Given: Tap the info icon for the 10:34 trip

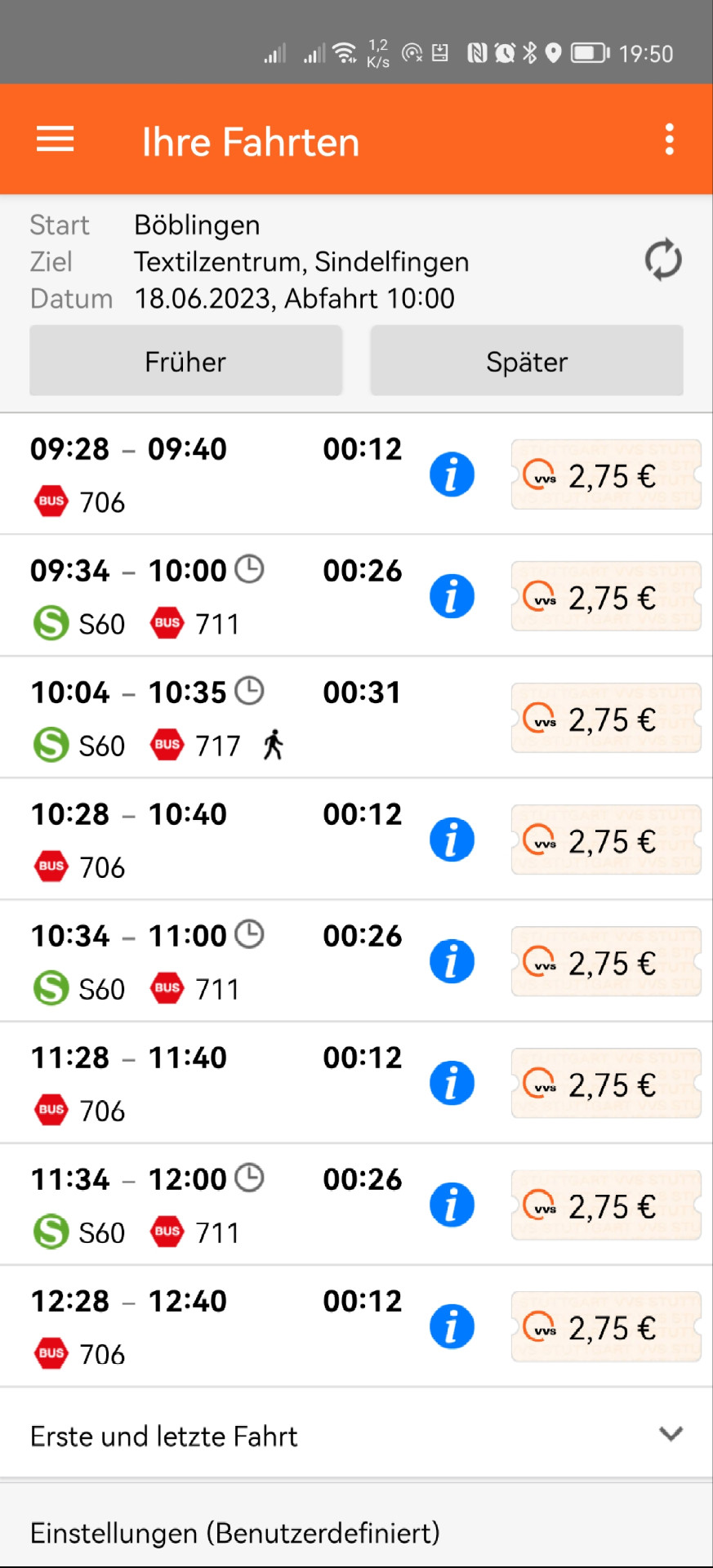Looking at the screenshot, I should [452, 961].
